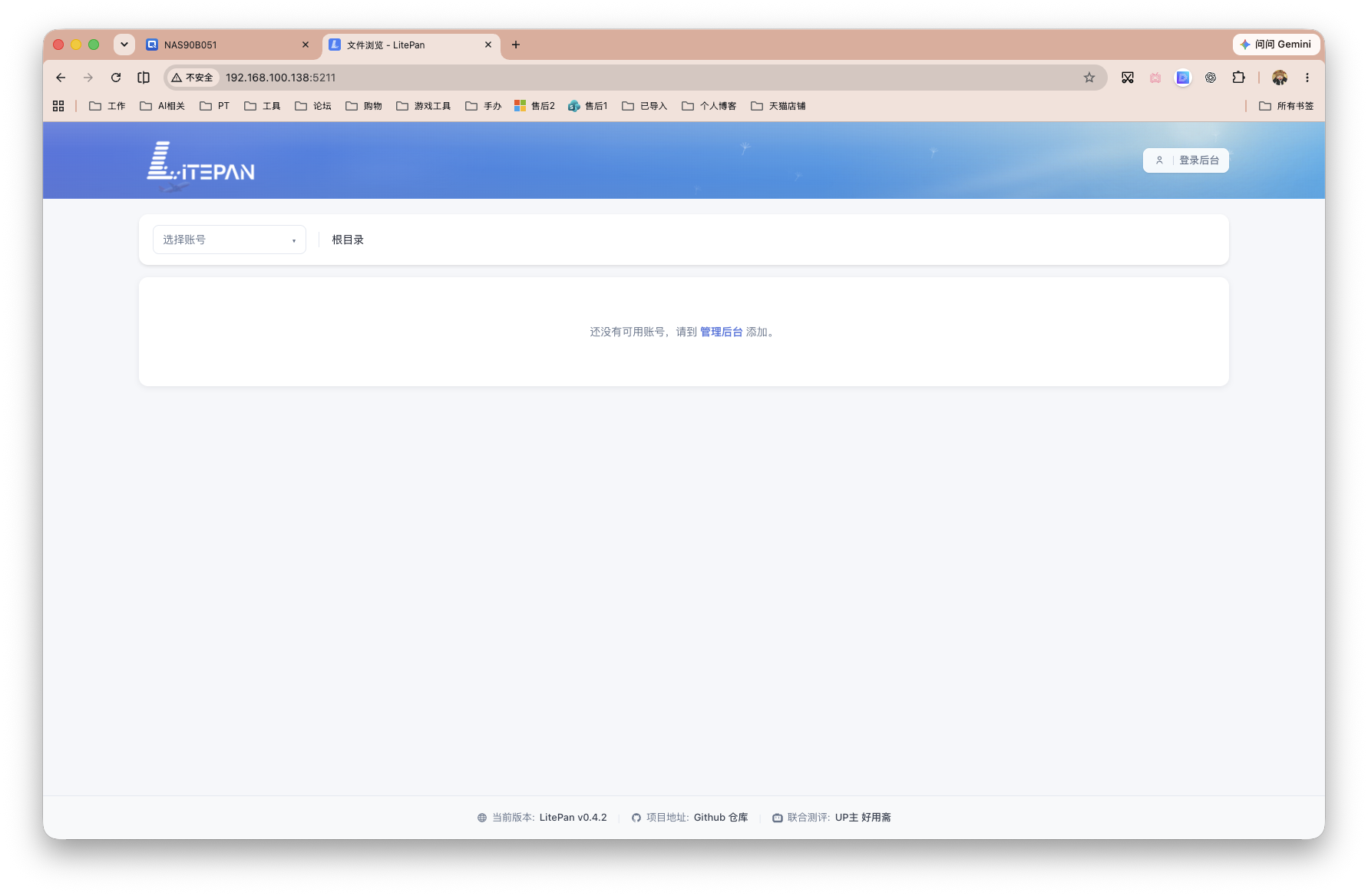Open the Extensions puzzle icon
Viewport: 1368px width, 896px height.
tap(1238, 78)
